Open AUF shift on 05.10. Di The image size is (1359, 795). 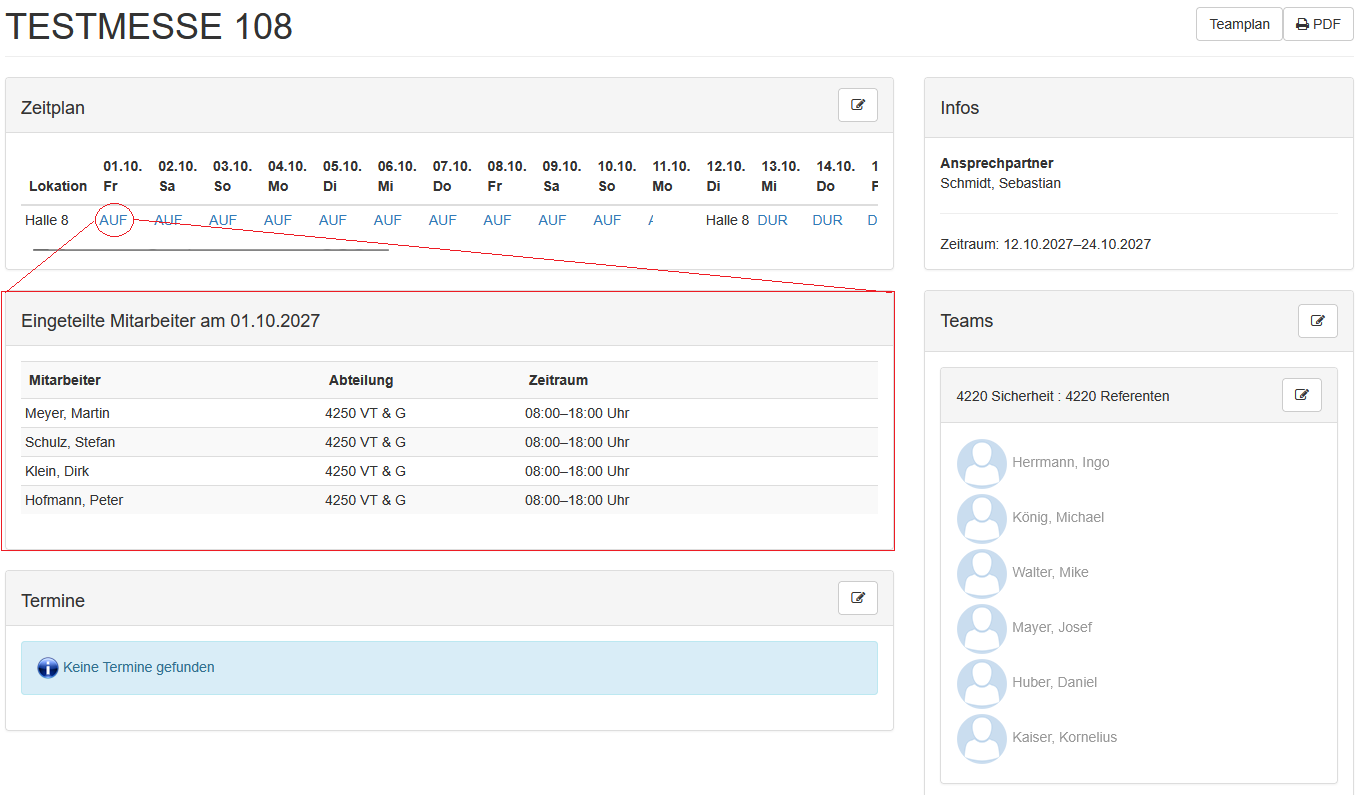click(x=332, y=220)
